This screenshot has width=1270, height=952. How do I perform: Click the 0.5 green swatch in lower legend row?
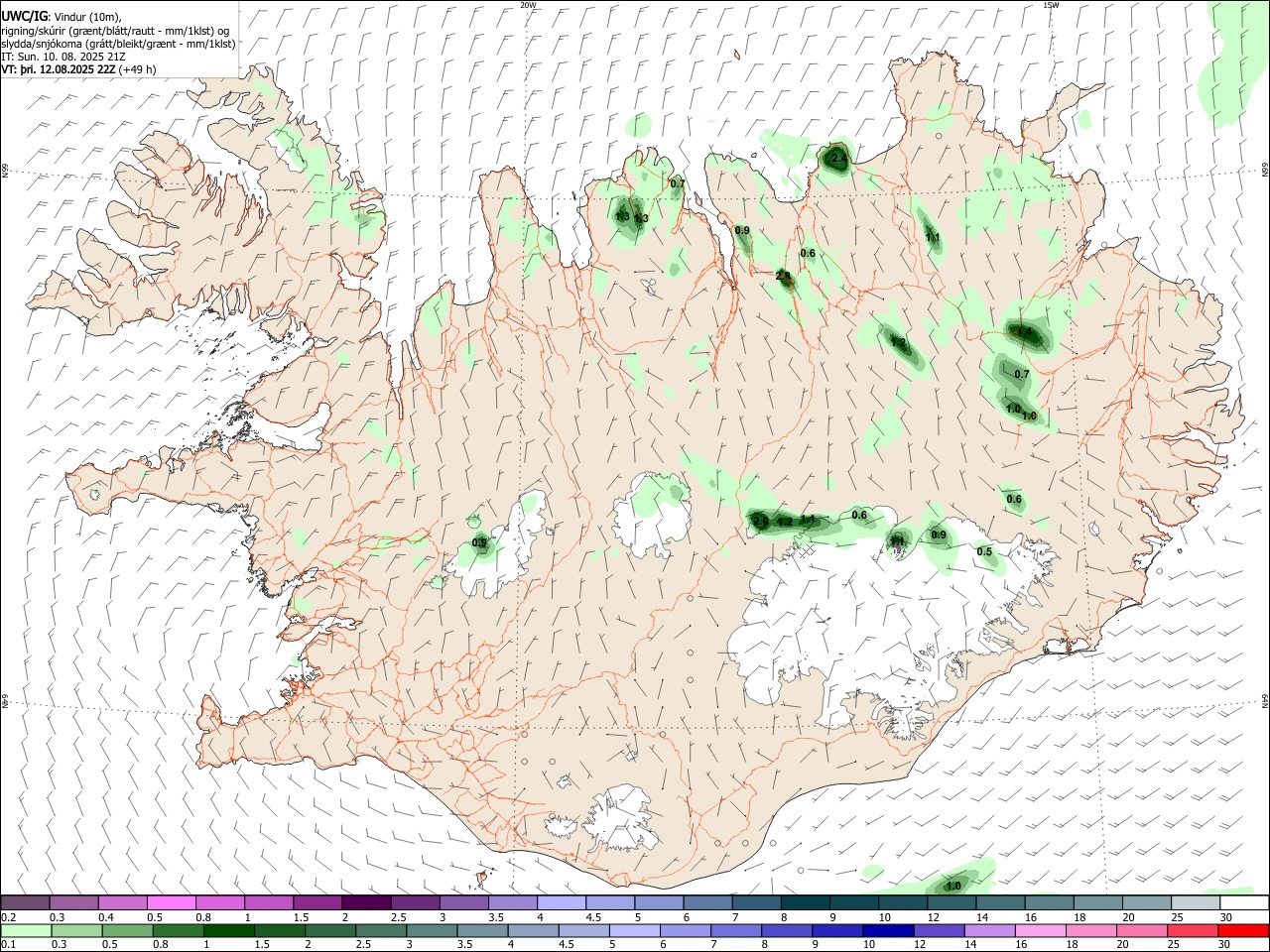click(127, 931)
